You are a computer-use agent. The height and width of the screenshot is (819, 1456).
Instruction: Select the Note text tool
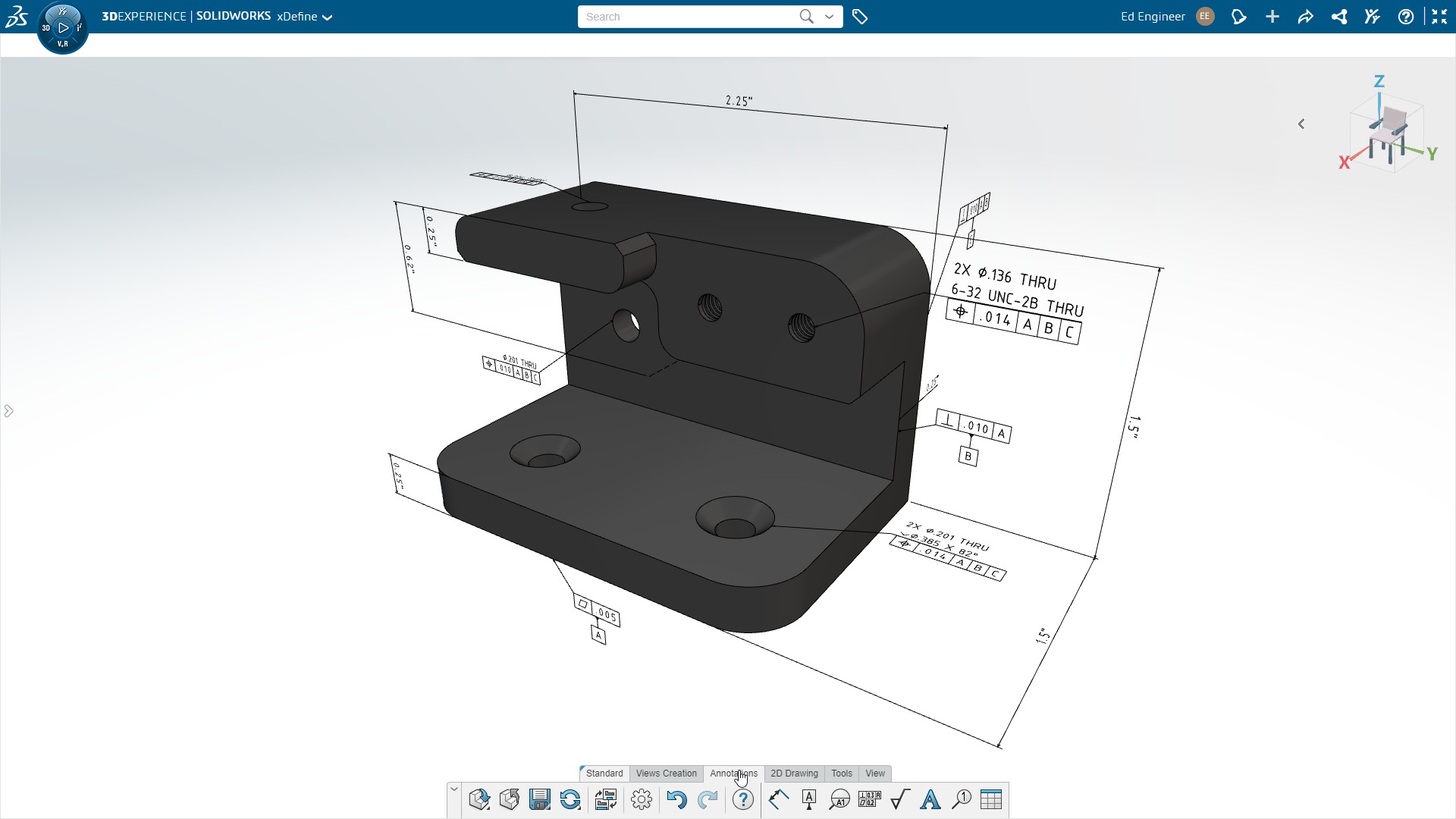(x=931, y=799)
